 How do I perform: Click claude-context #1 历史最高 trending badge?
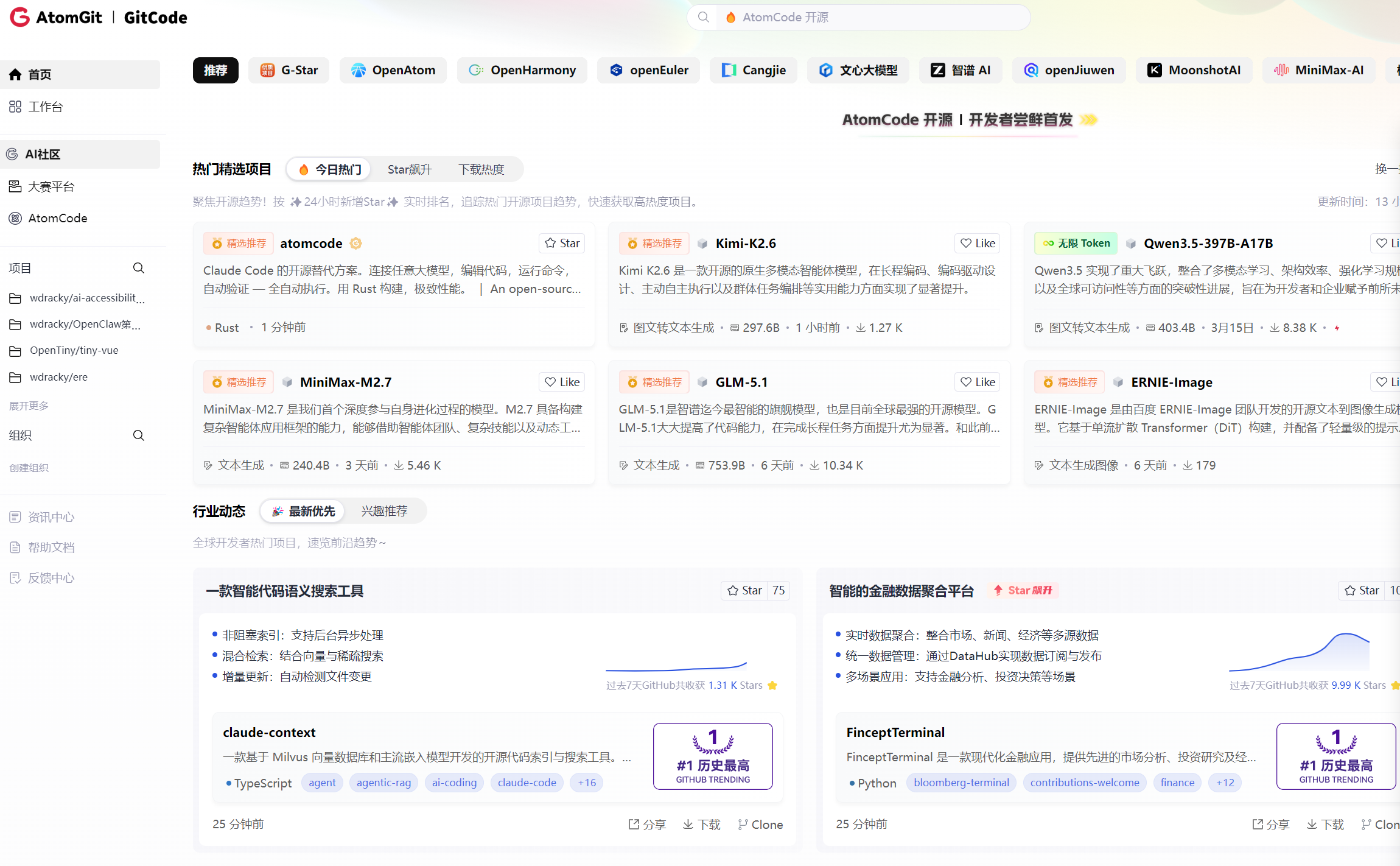(x=713, y=756)
